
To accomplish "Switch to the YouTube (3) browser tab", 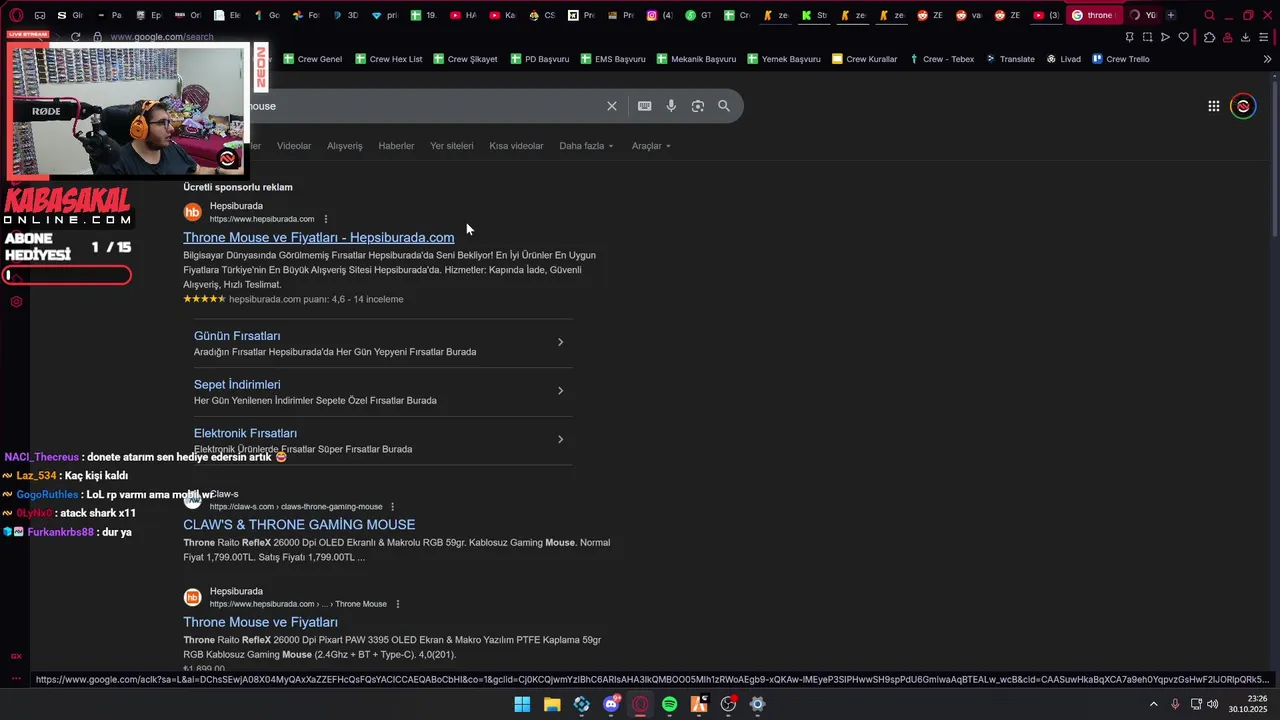I will [1045, 15].
